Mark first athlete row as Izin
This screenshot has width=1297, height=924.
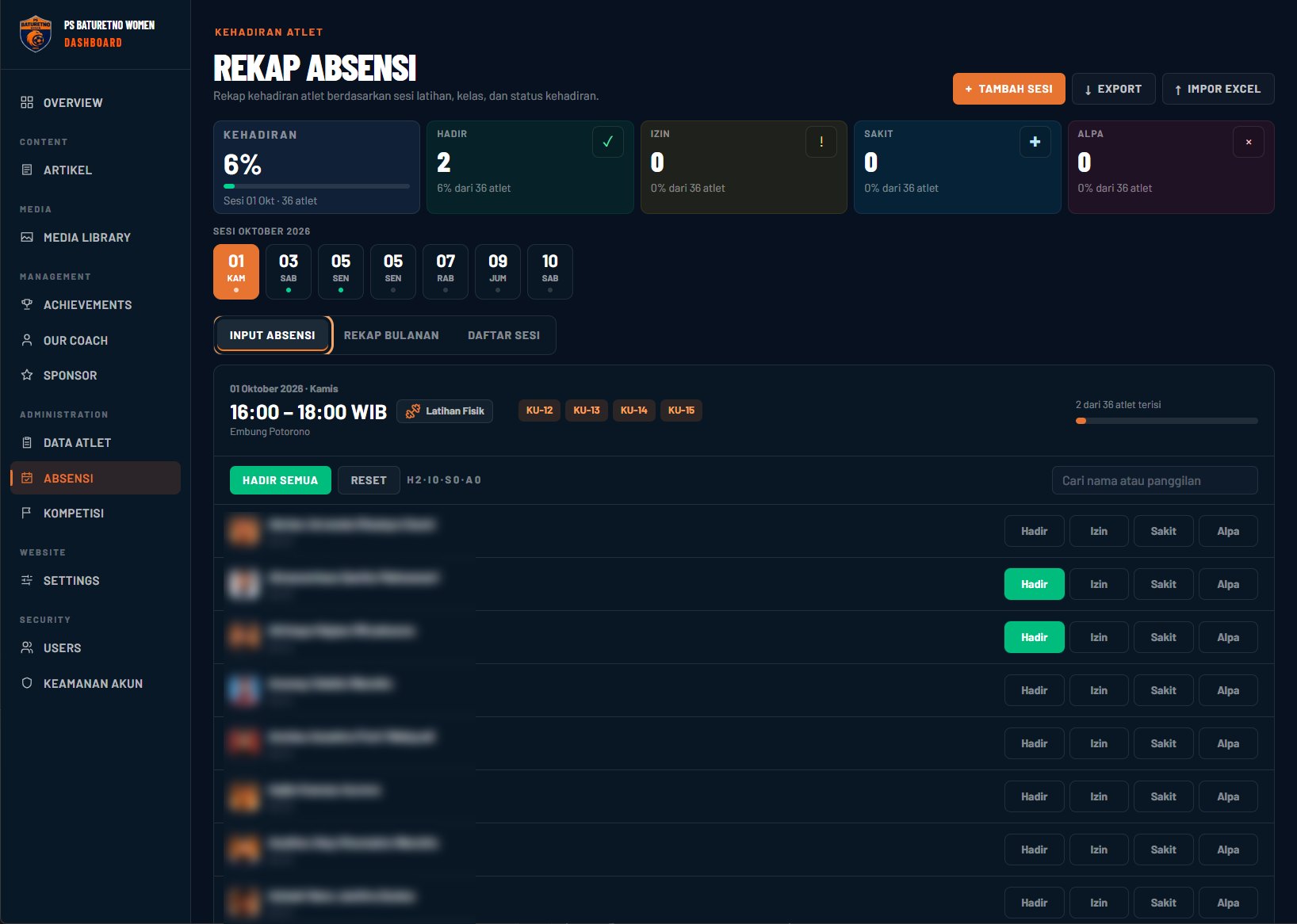[1099, 531]
